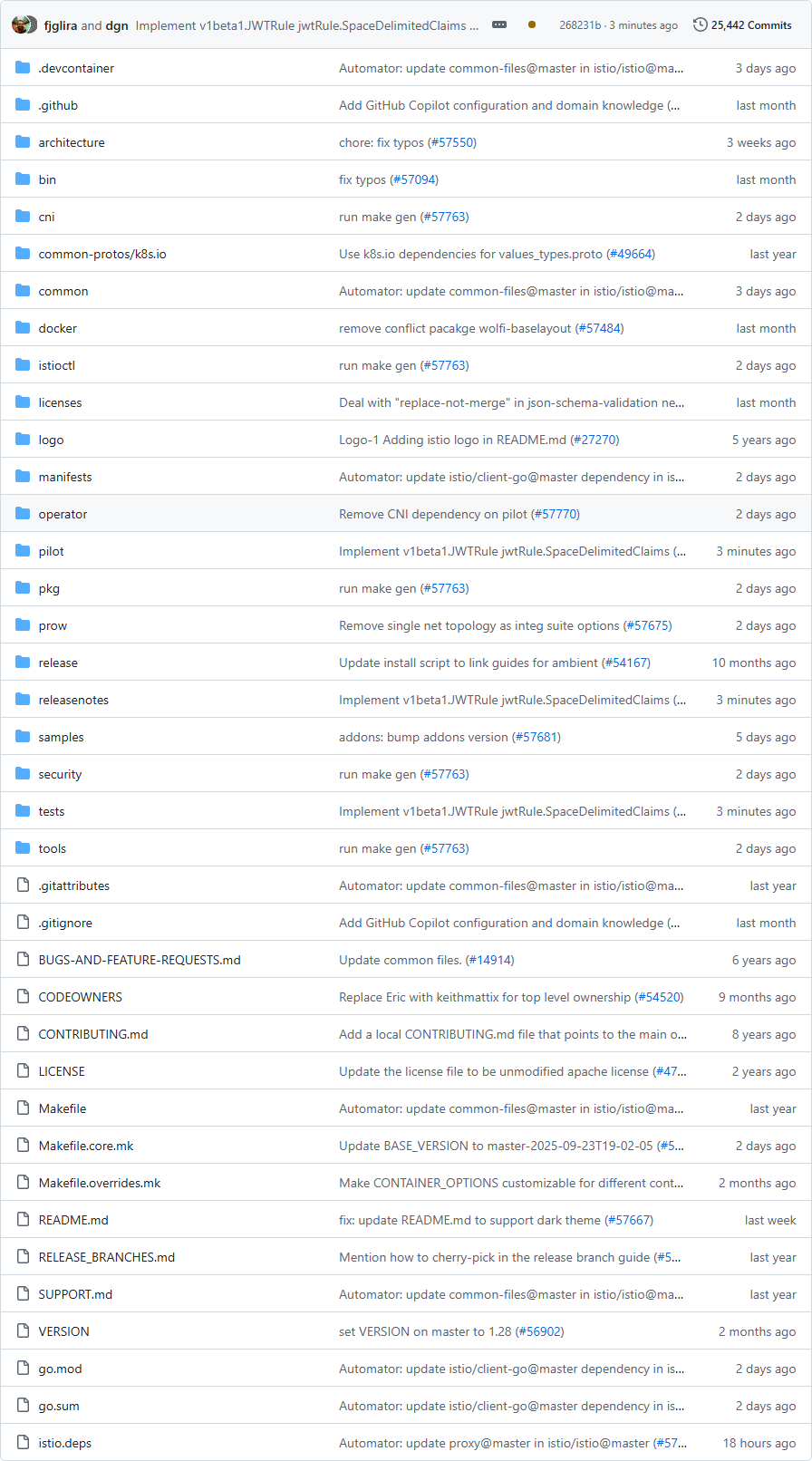This screenshot has width=812, height=1461.
Task: Click the fjglira author avatar
Action: [x=20, y=24]
